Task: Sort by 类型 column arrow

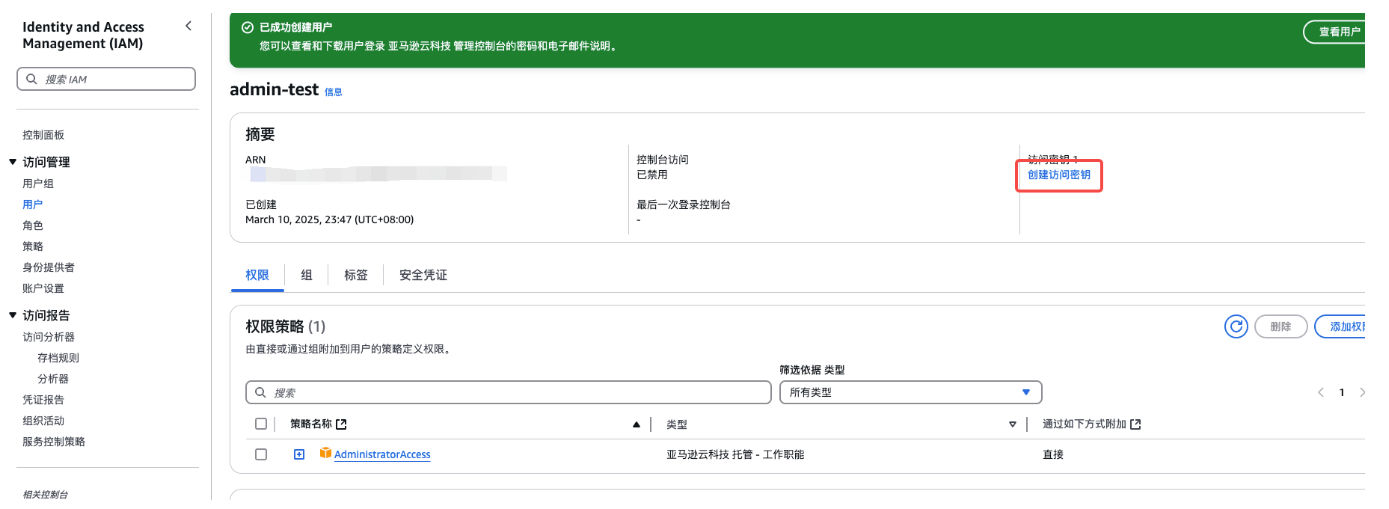Action: [1012, 424]
